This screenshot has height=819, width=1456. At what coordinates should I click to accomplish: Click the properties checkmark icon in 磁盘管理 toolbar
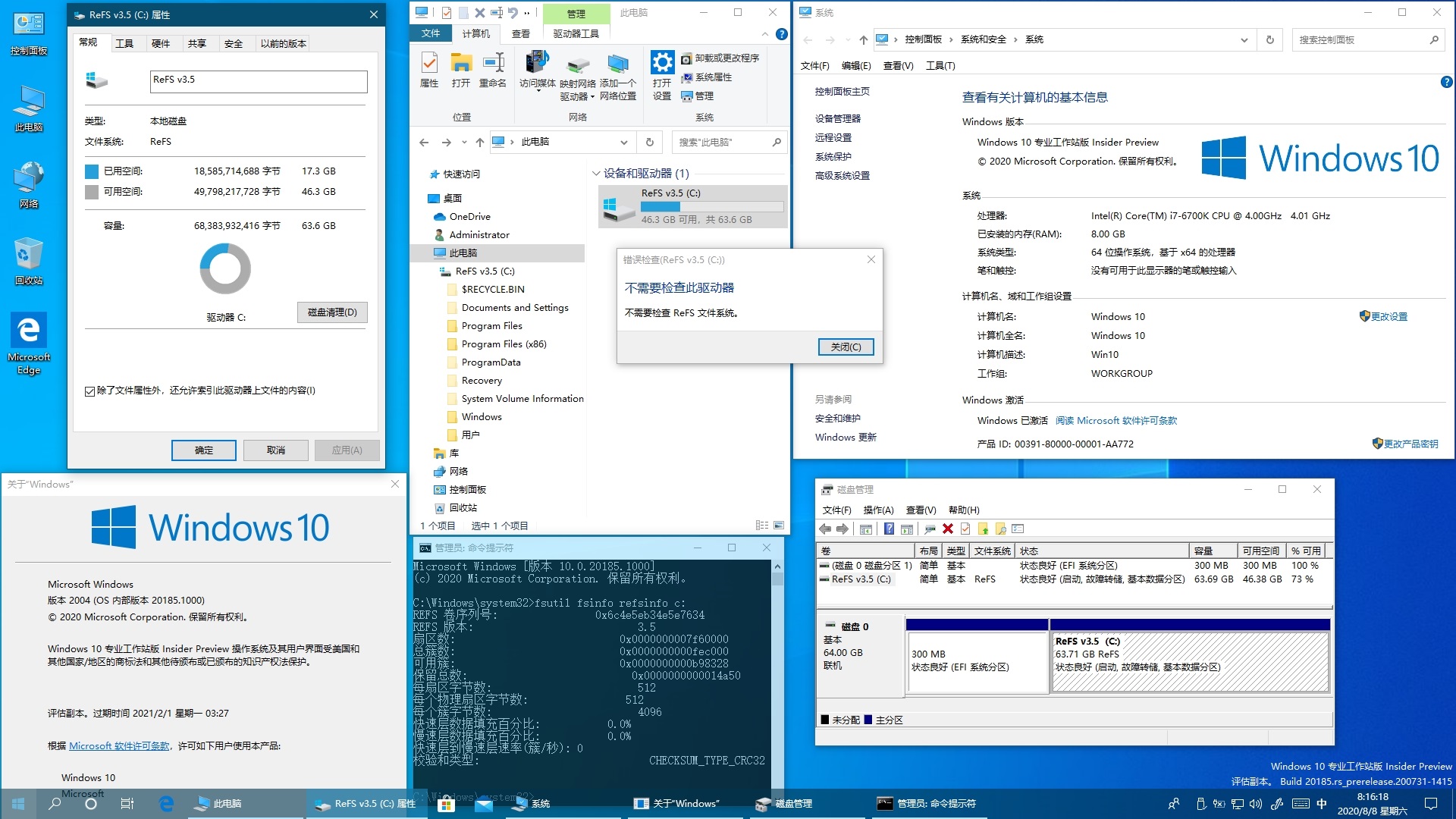pyautogui.click(x=965, y=529)
